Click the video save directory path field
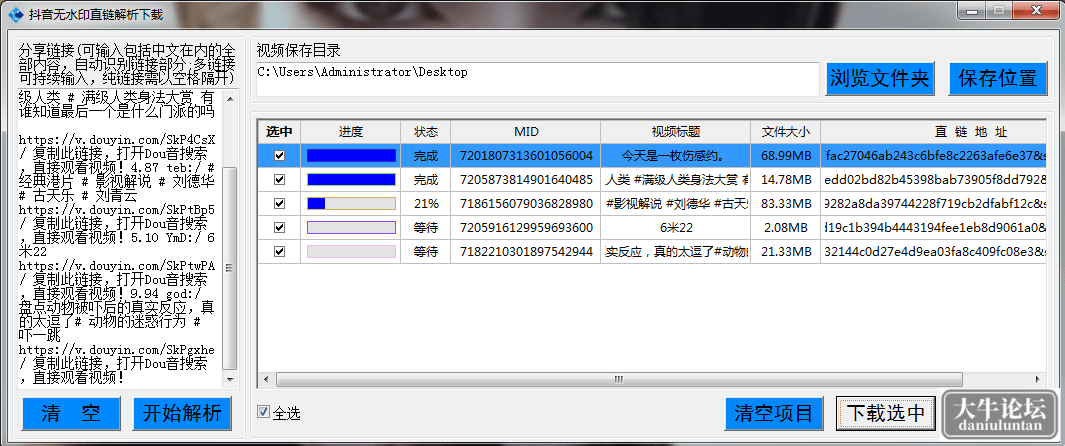 (538, 79)
